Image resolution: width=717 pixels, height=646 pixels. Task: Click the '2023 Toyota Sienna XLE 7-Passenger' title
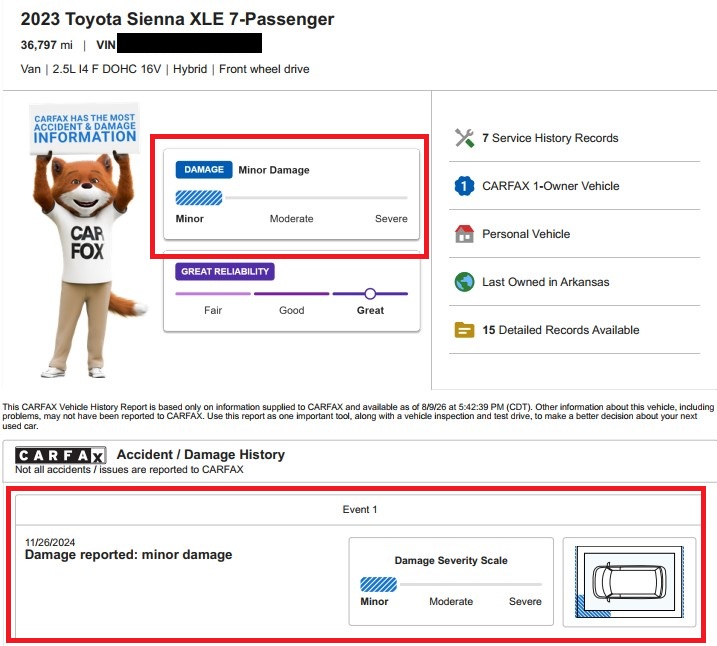point(177,19)
